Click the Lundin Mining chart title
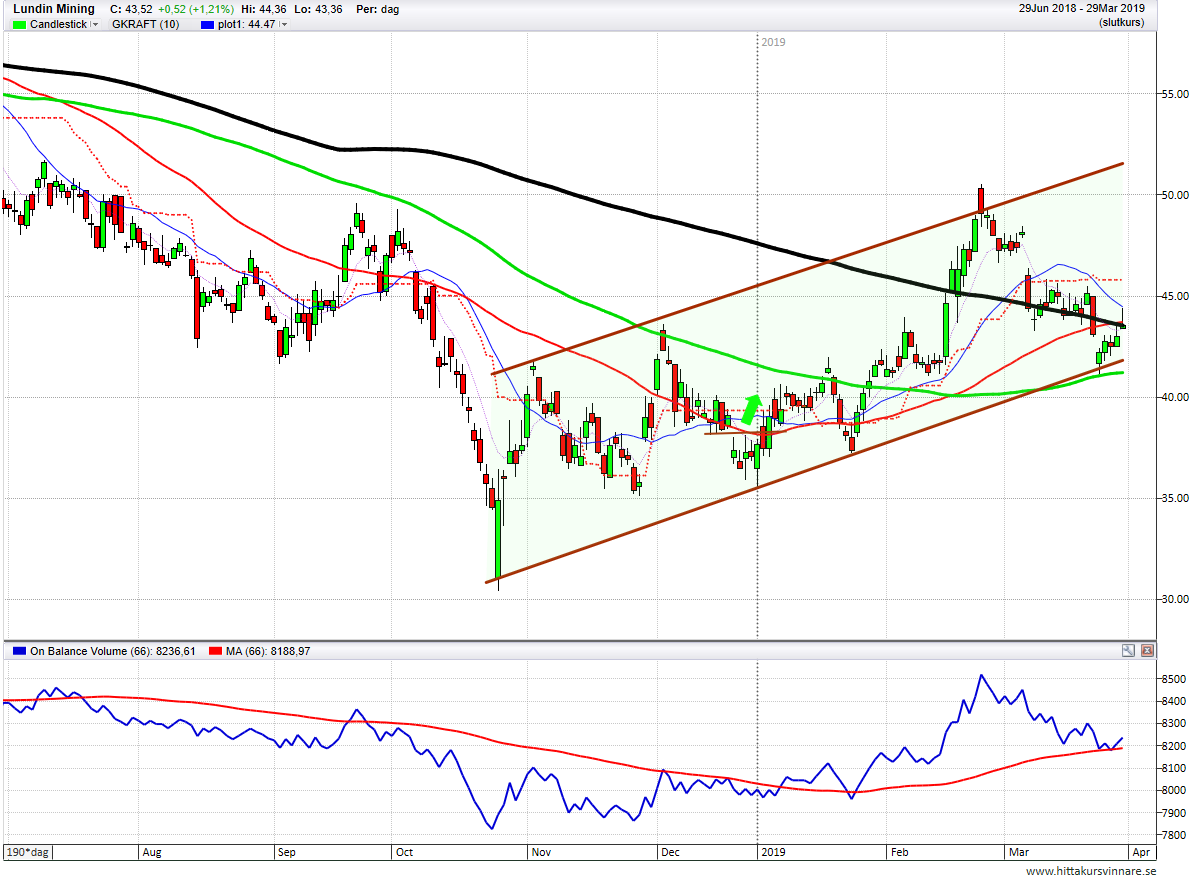 pos(54,9)
